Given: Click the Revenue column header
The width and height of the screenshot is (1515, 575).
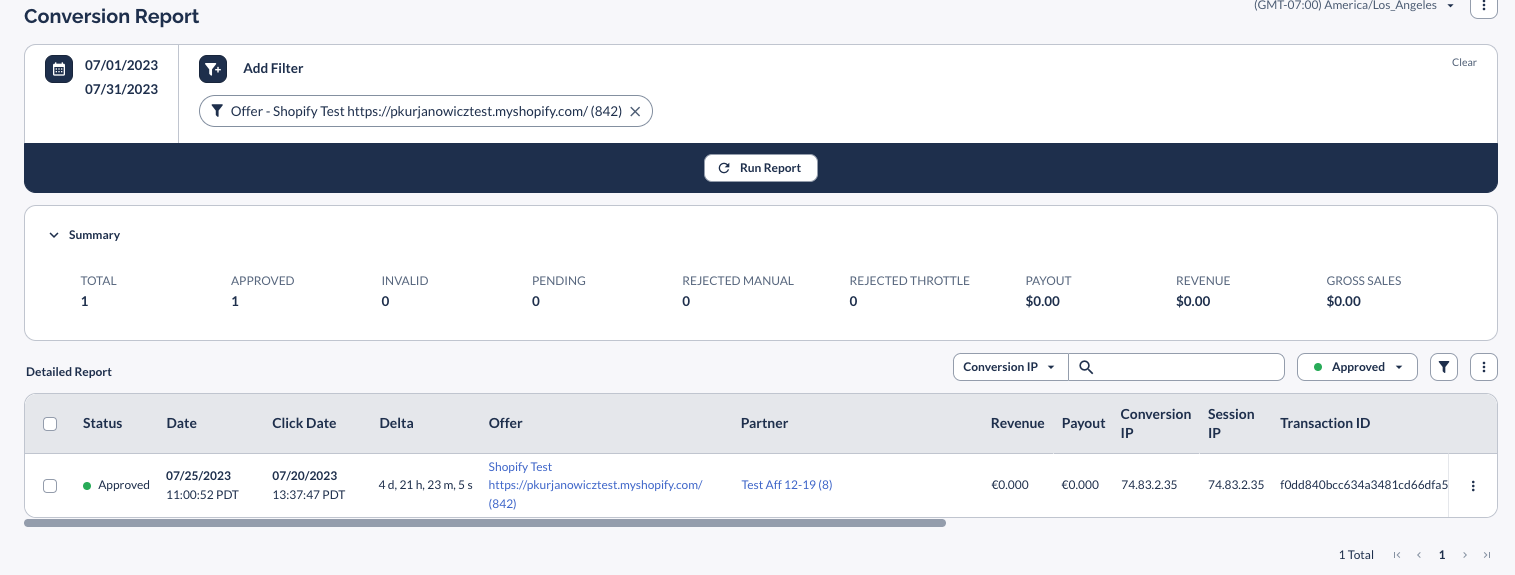Looking at the screenshot, I should tap(1017, 424).
